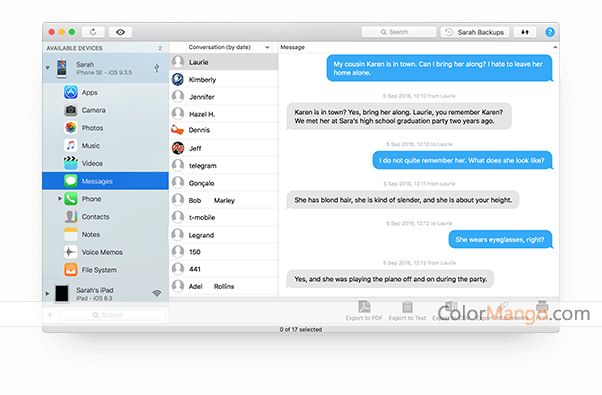Select the Dennis conversation
Screen dimensions: 602x395
click(x=223, y=130)
